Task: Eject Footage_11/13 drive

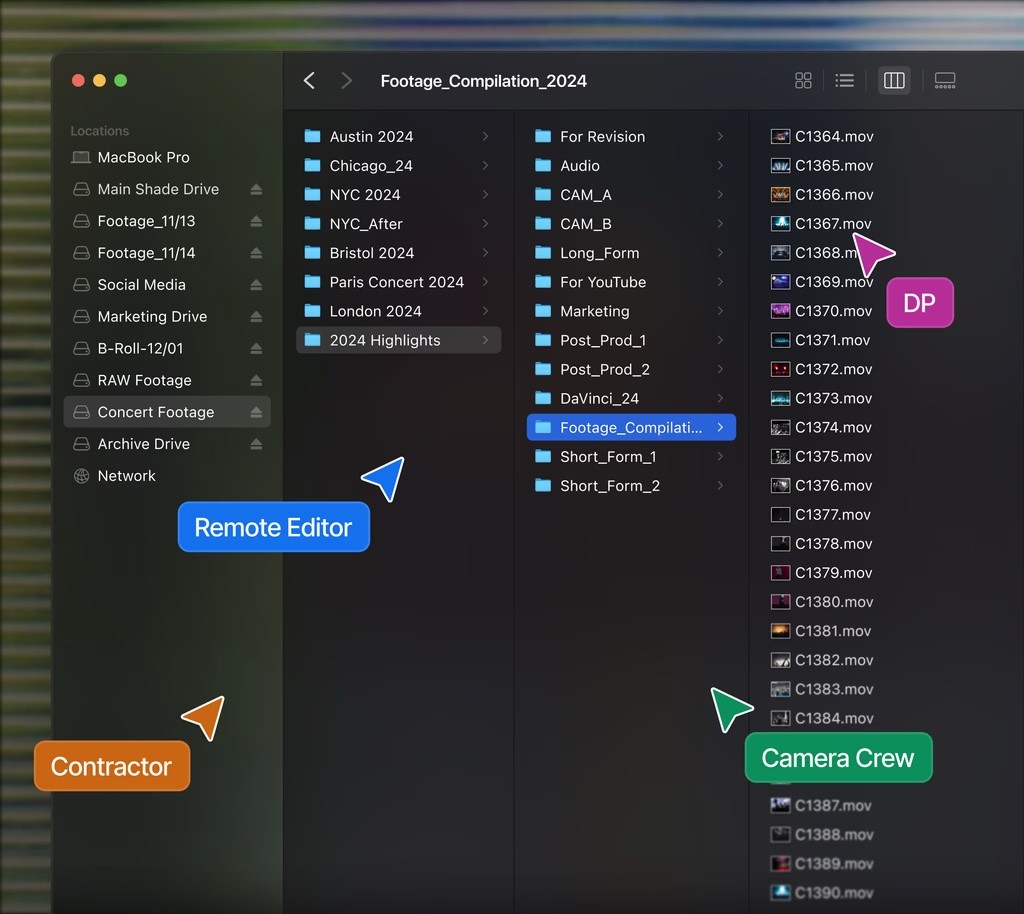Action: coord(256,221)
